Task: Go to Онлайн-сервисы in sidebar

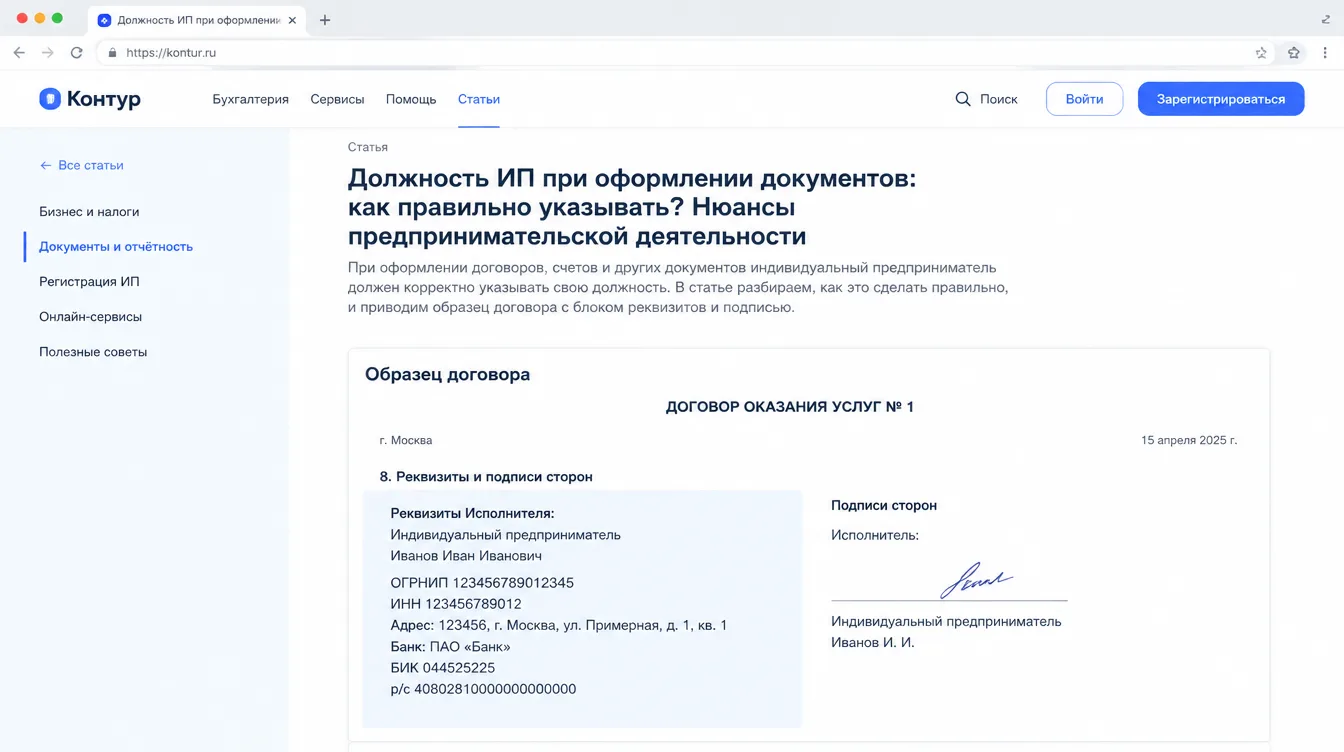Action: [x=91, y=317]
